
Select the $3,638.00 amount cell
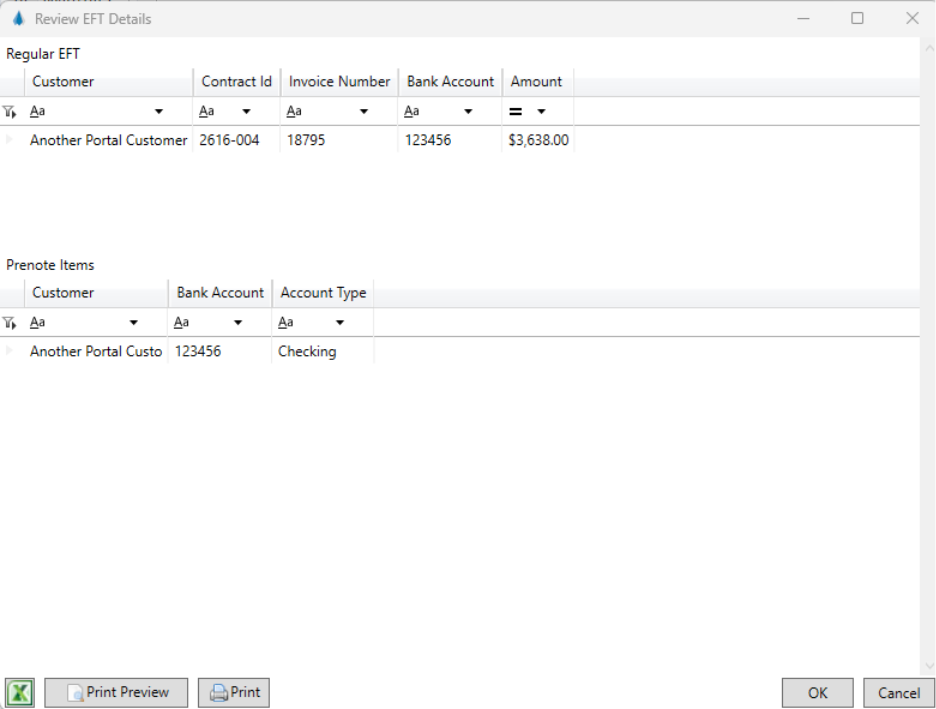[538, 140]
